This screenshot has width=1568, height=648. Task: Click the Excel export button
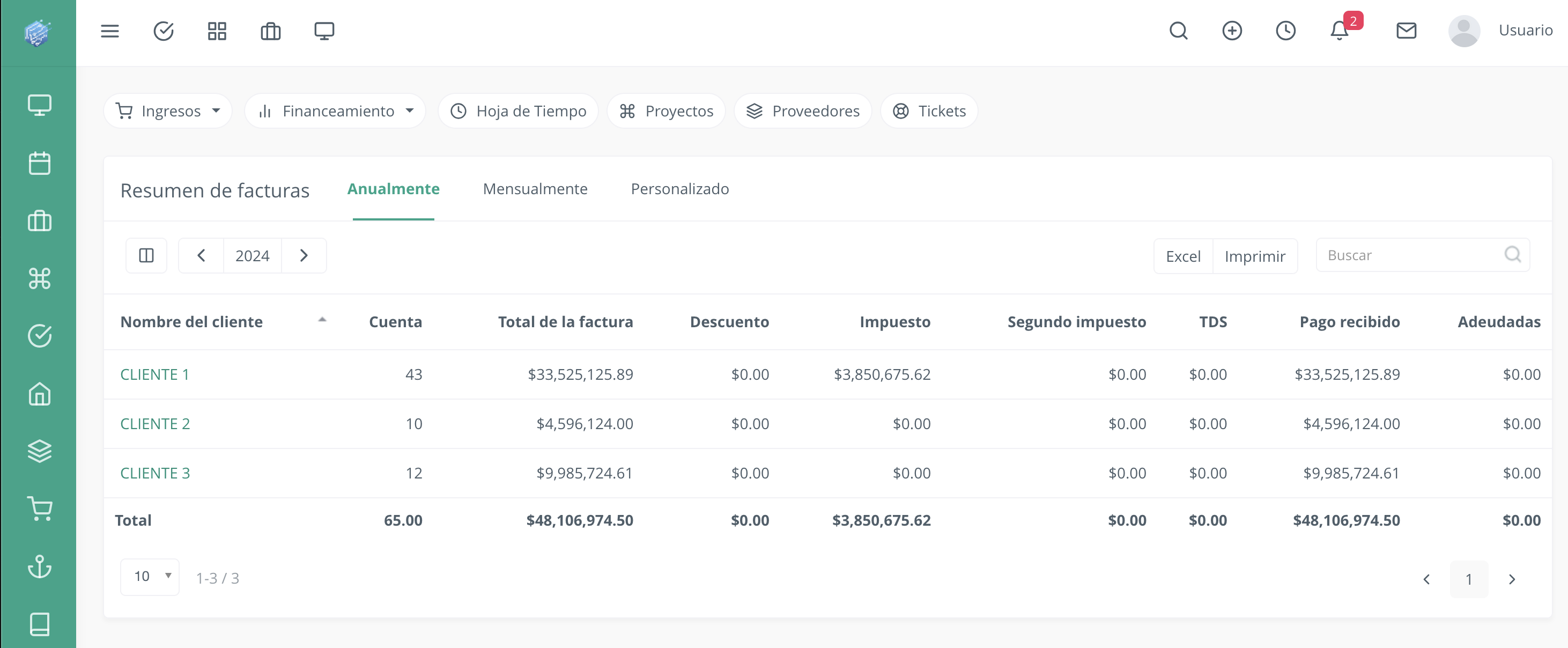click(x=1182, y=256)
